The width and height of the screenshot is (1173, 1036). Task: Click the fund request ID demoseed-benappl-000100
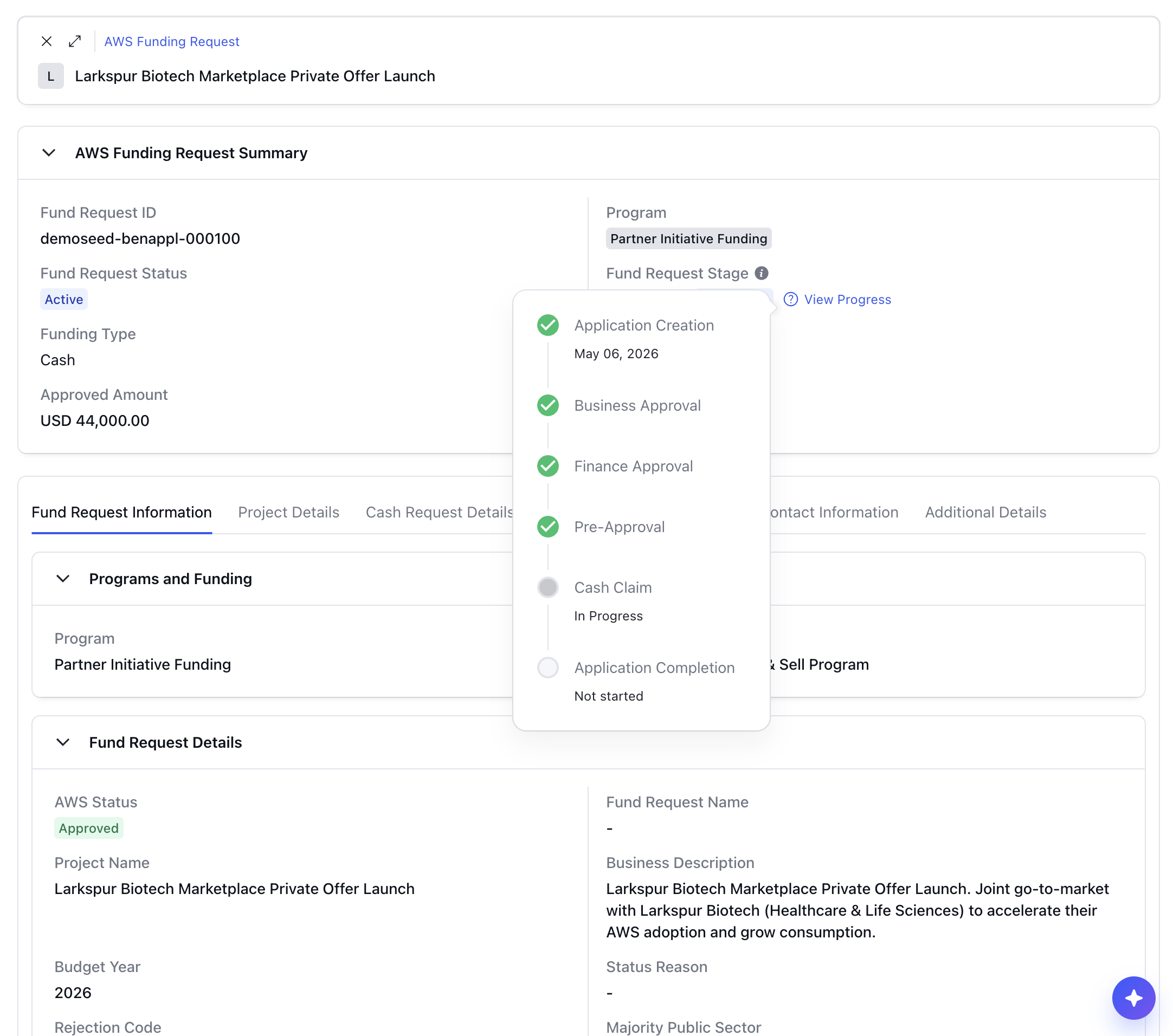pos(140,238)
